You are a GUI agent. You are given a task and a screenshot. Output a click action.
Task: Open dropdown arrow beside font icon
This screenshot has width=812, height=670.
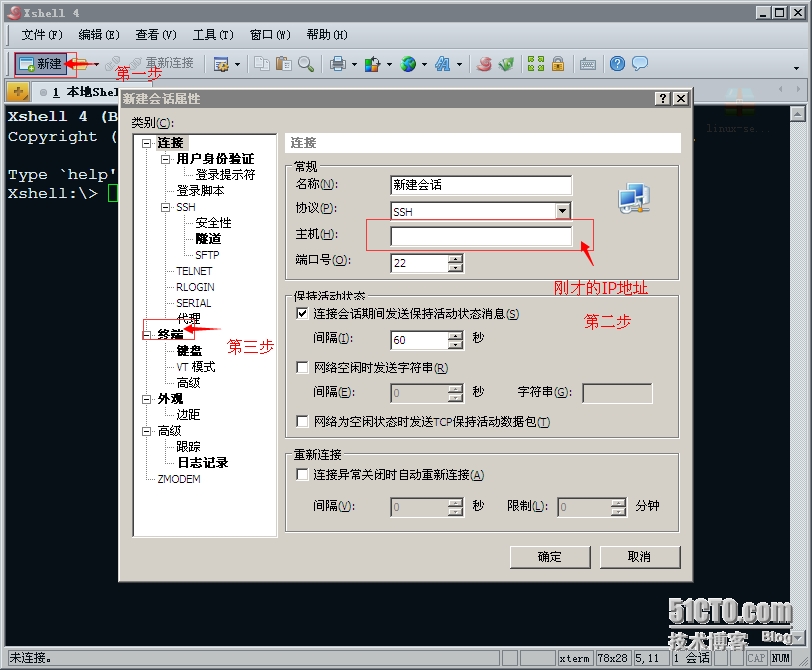pos(459,65)
